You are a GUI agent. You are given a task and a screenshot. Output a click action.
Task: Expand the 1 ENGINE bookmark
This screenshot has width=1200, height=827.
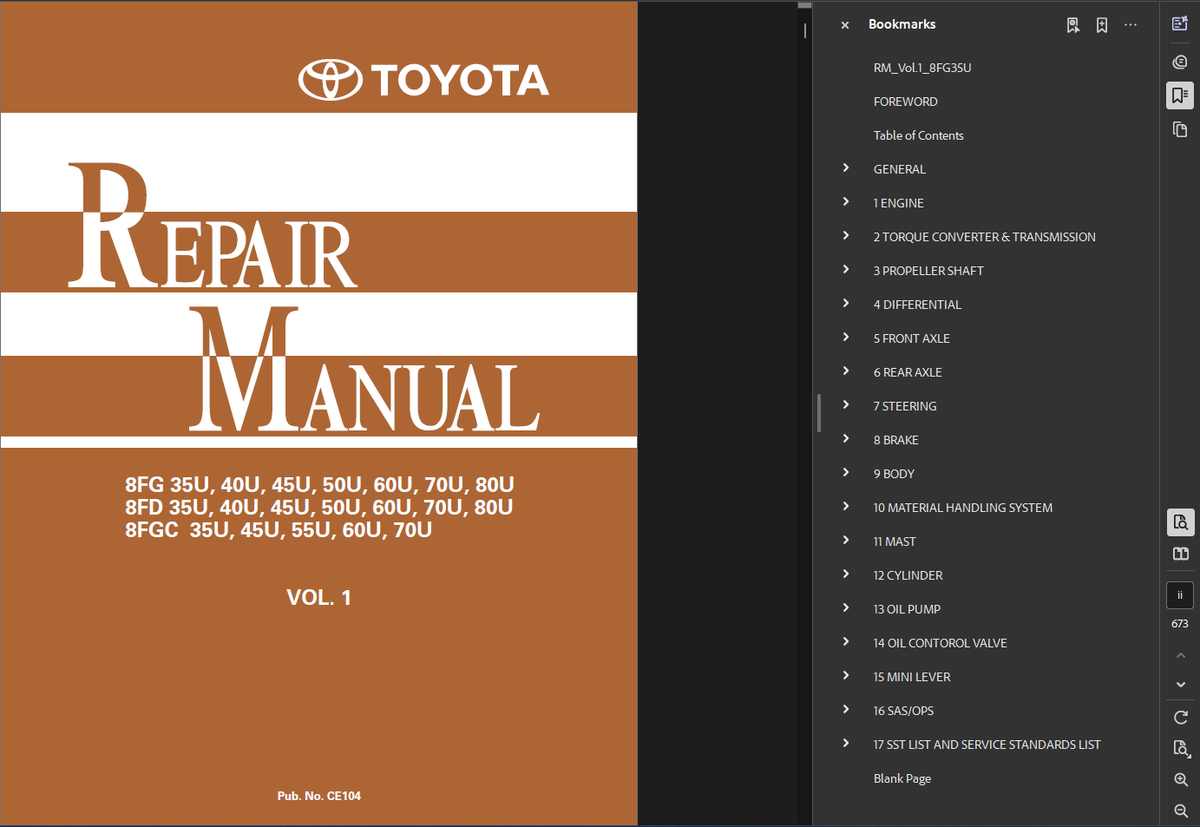tap(846, 202)
